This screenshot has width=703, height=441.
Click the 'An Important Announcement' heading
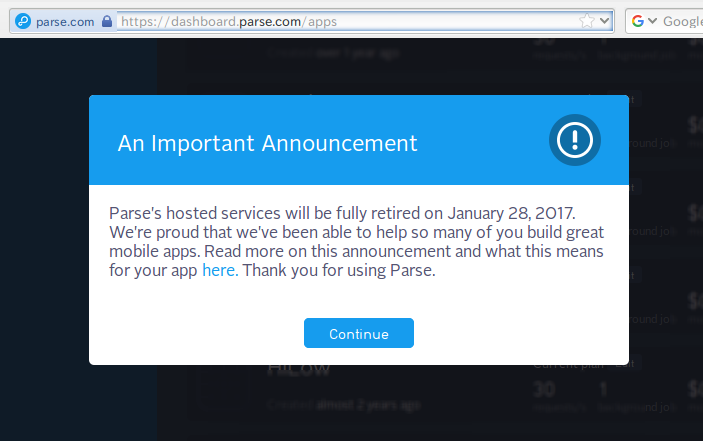tap(267, 143)
